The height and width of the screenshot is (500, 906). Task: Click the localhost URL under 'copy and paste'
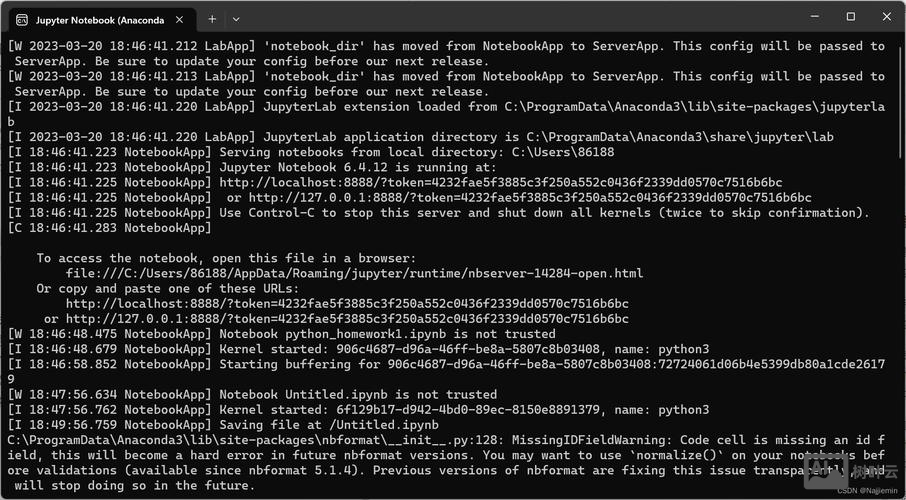[x=347, y=303]
